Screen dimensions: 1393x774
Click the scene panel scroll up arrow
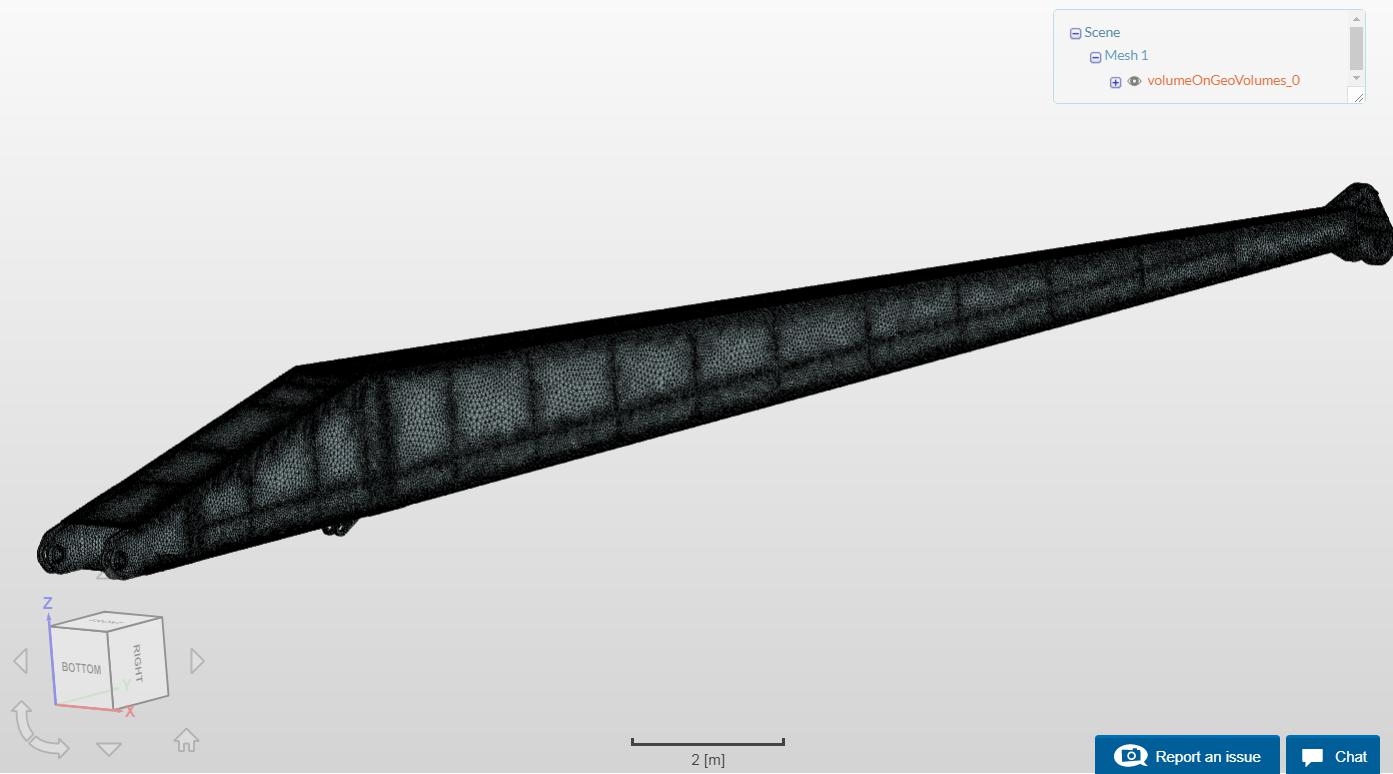(x=1356, y=19)
